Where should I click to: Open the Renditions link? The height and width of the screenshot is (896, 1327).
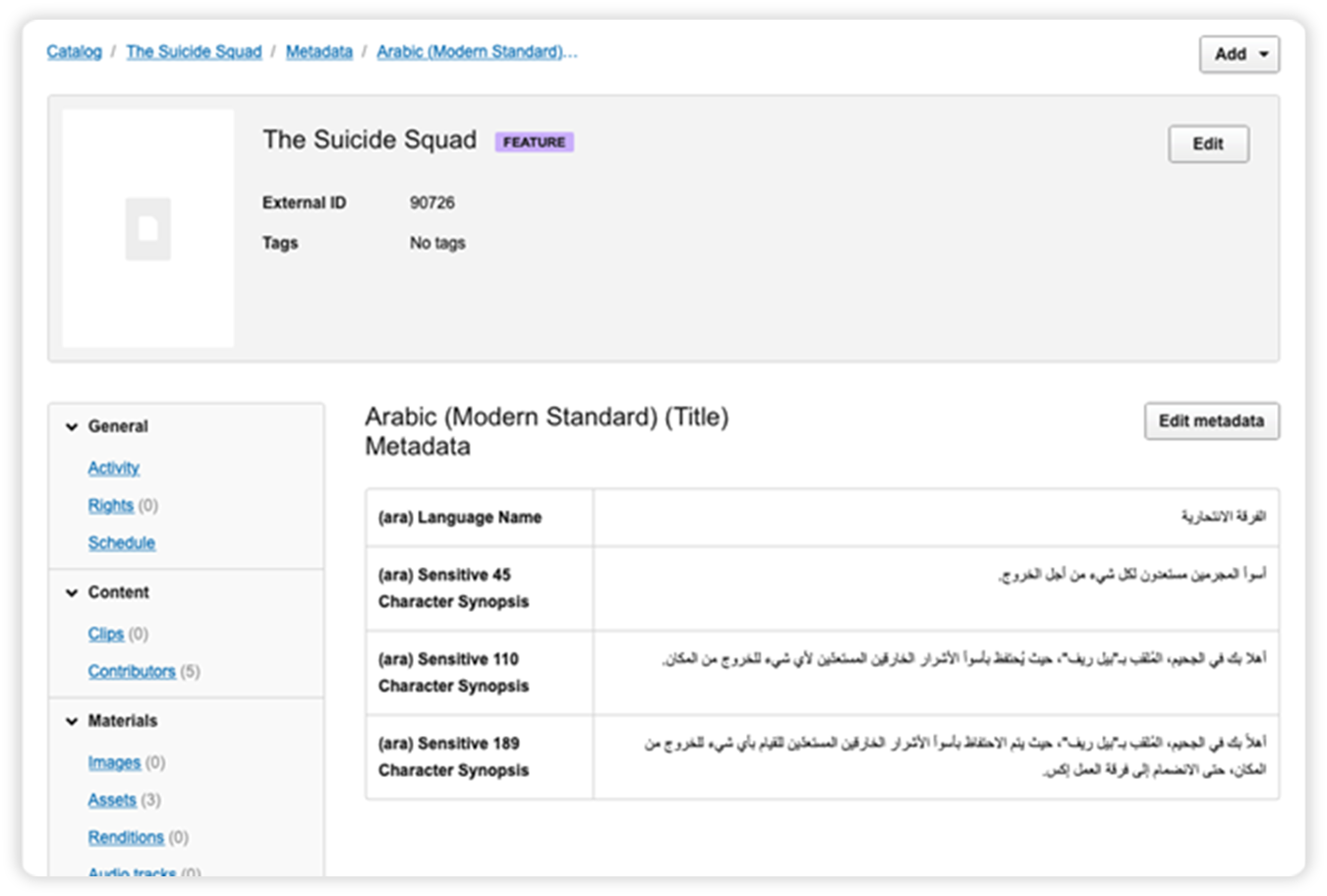coord(126,837)
